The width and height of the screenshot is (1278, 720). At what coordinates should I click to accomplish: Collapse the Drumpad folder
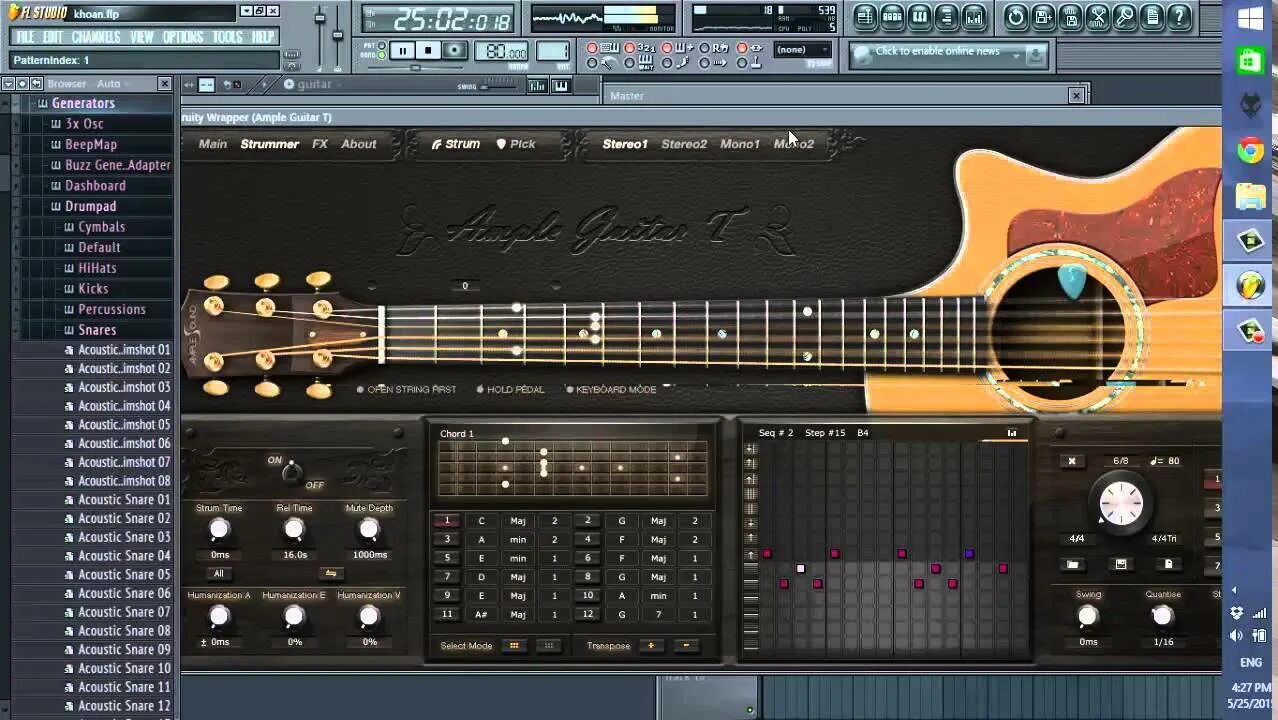[90, 206]
